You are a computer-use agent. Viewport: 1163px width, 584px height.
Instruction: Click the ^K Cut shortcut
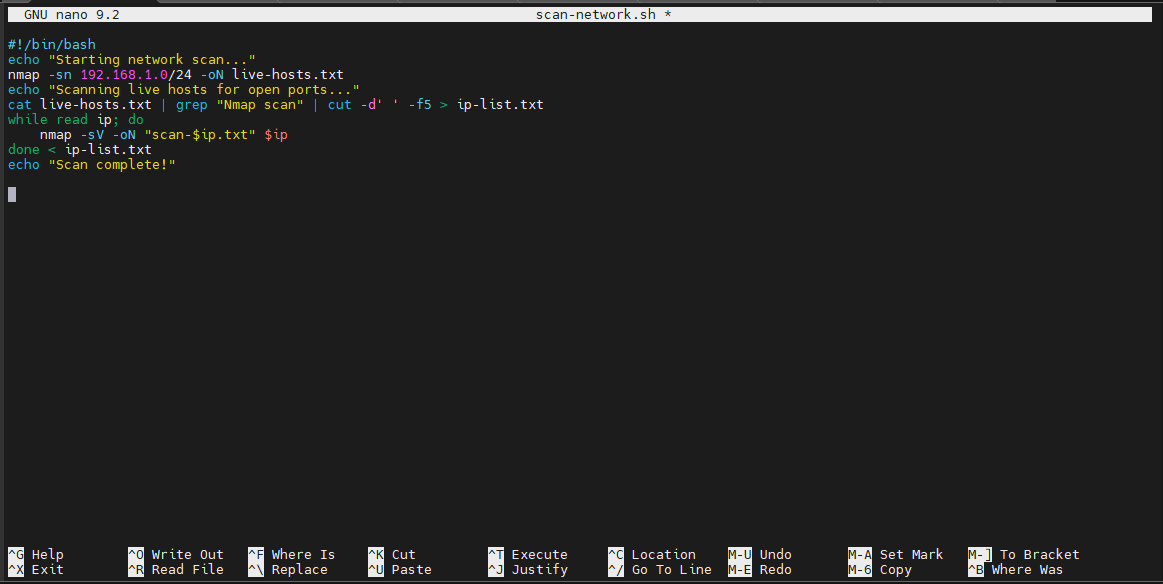392,554
